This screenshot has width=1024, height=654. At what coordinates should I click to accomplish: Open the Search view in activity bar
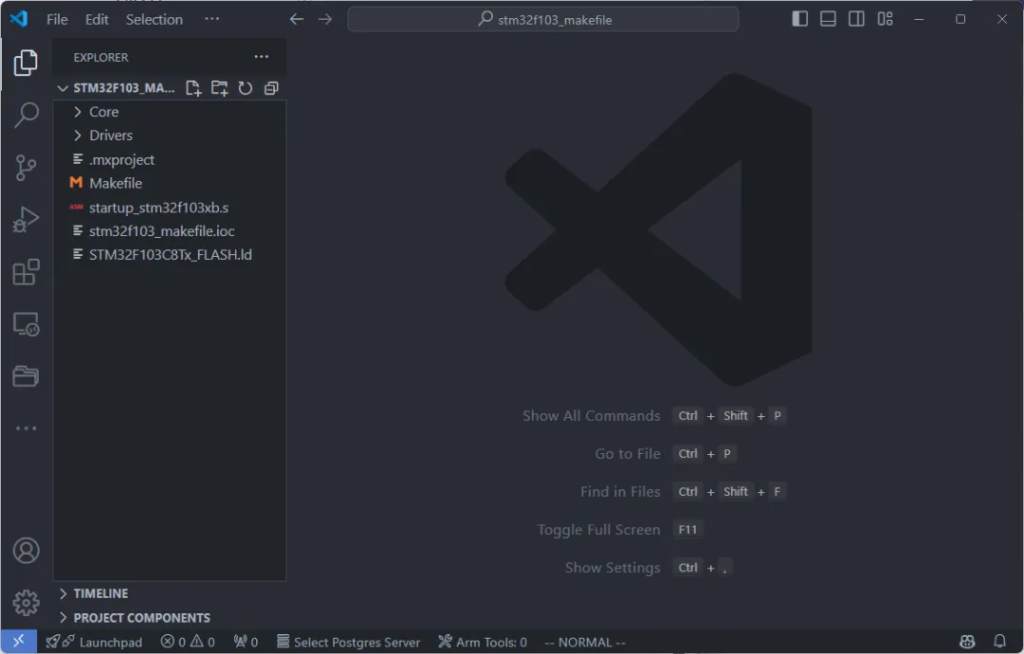pyautogui.click(x=26, y=115)
